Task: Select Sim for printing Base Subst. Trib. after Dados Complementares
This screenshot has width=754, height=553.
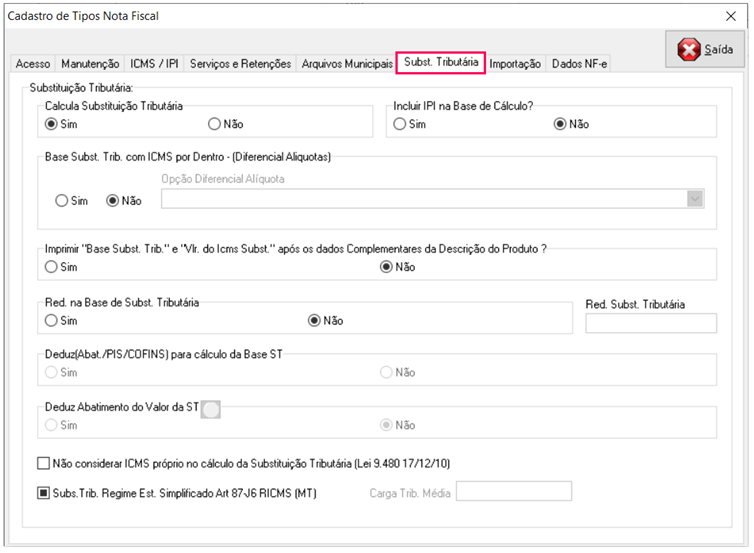Action: pos(51,267)
